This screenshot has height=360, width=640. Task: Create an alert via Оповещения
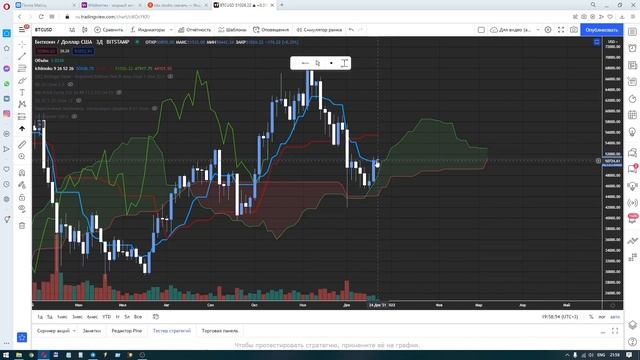click(x=271, y=30)
